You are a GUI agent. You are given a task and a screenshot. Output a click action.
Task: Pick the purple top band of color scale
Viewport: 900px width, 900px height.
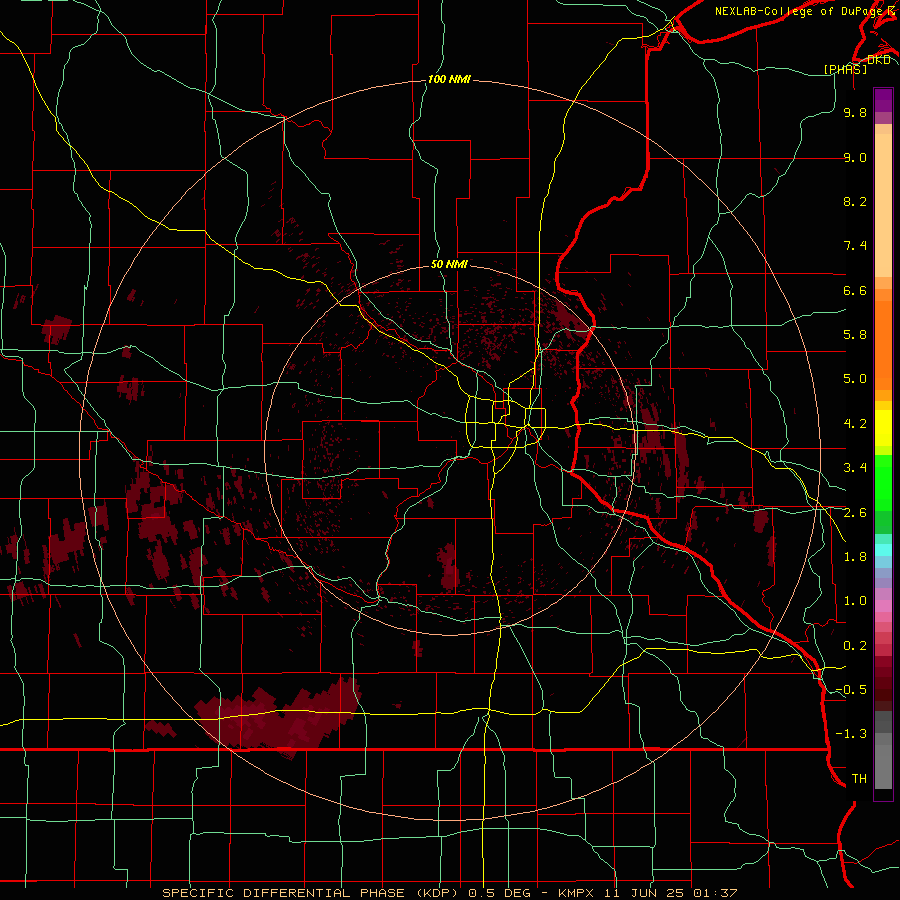click(883, 100)
